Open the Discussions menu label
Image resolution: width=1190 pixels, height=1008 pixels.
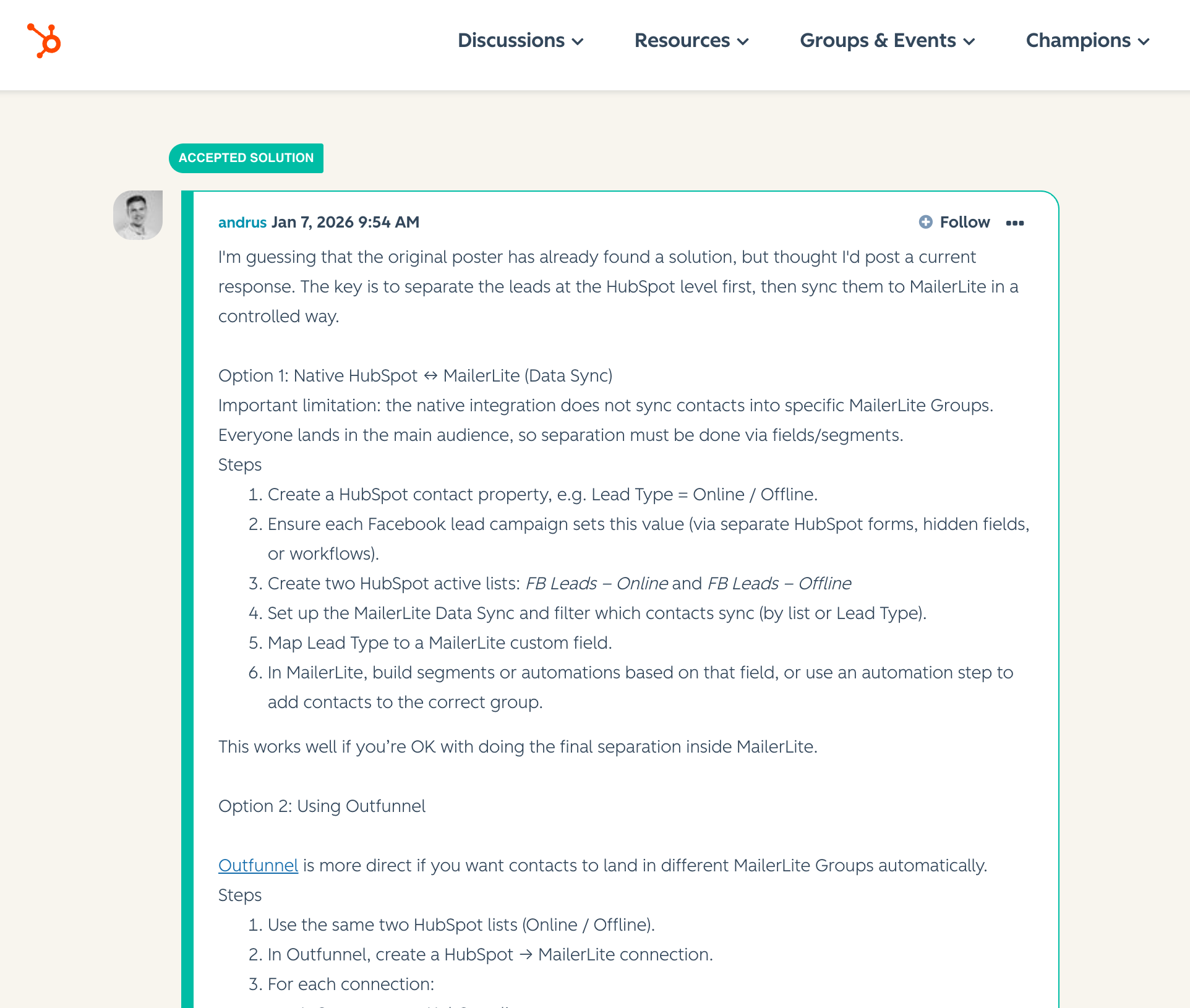[511, 41]
